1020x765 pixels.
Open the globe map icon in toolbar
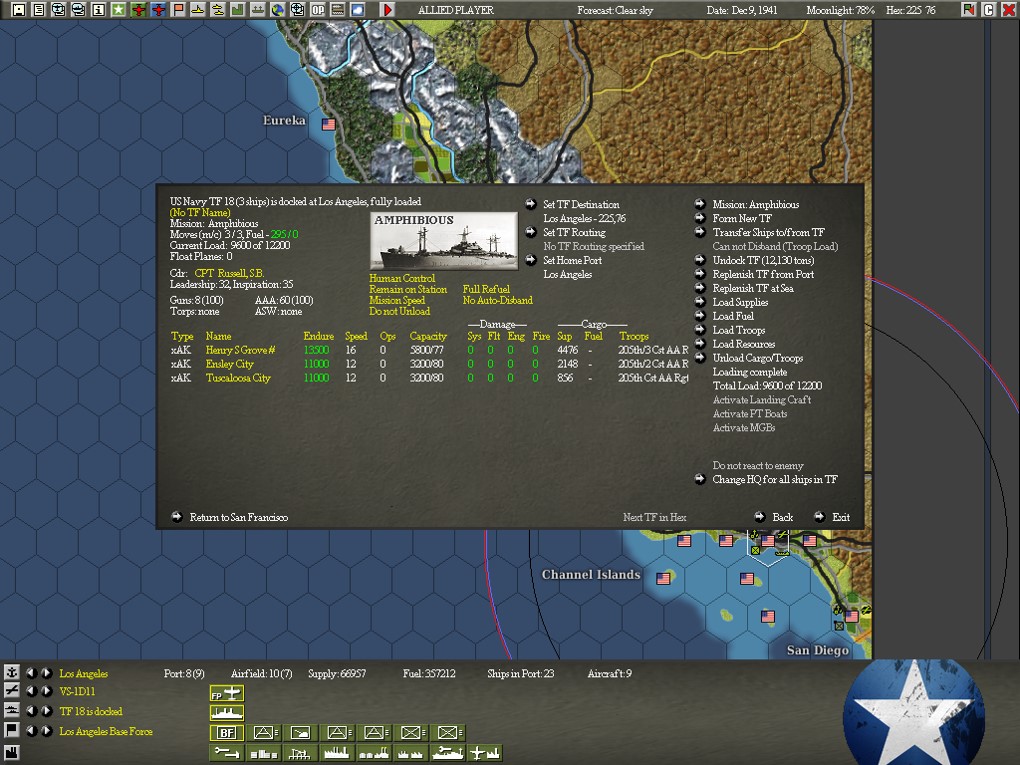[x=278, y=10]
